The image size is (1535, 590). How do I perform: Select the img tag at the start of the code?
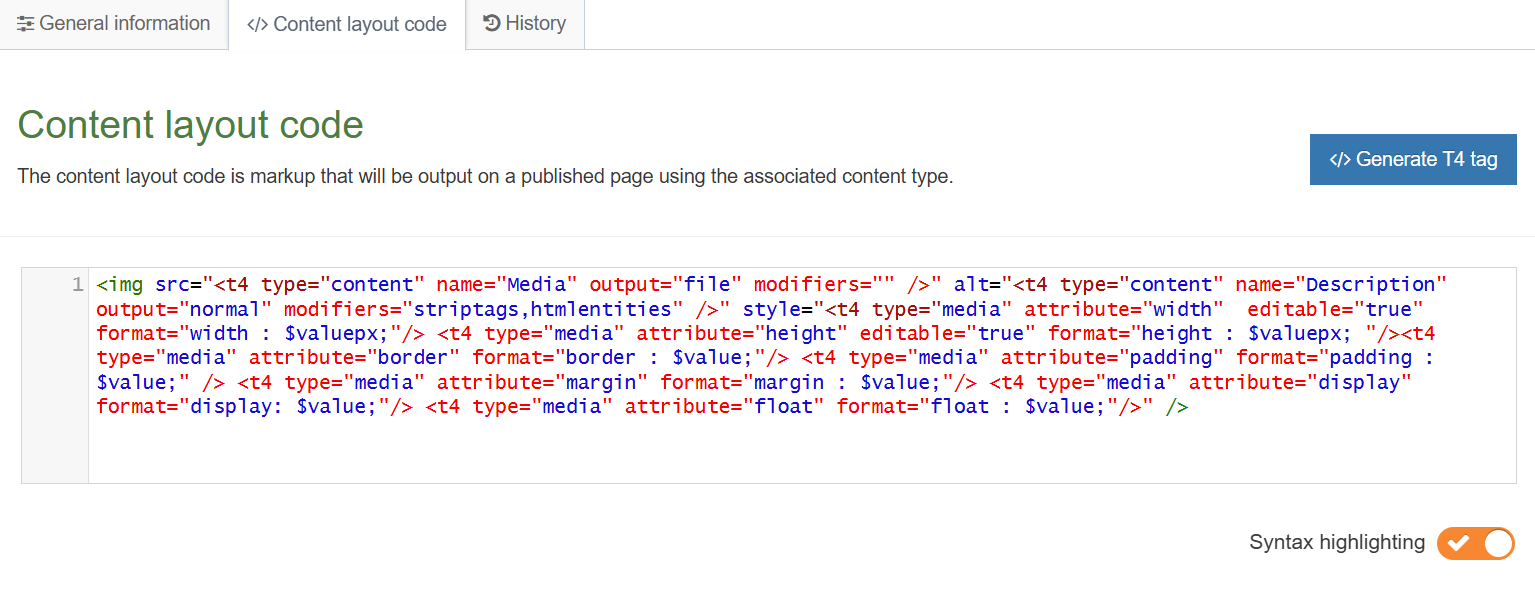point(118,284)
